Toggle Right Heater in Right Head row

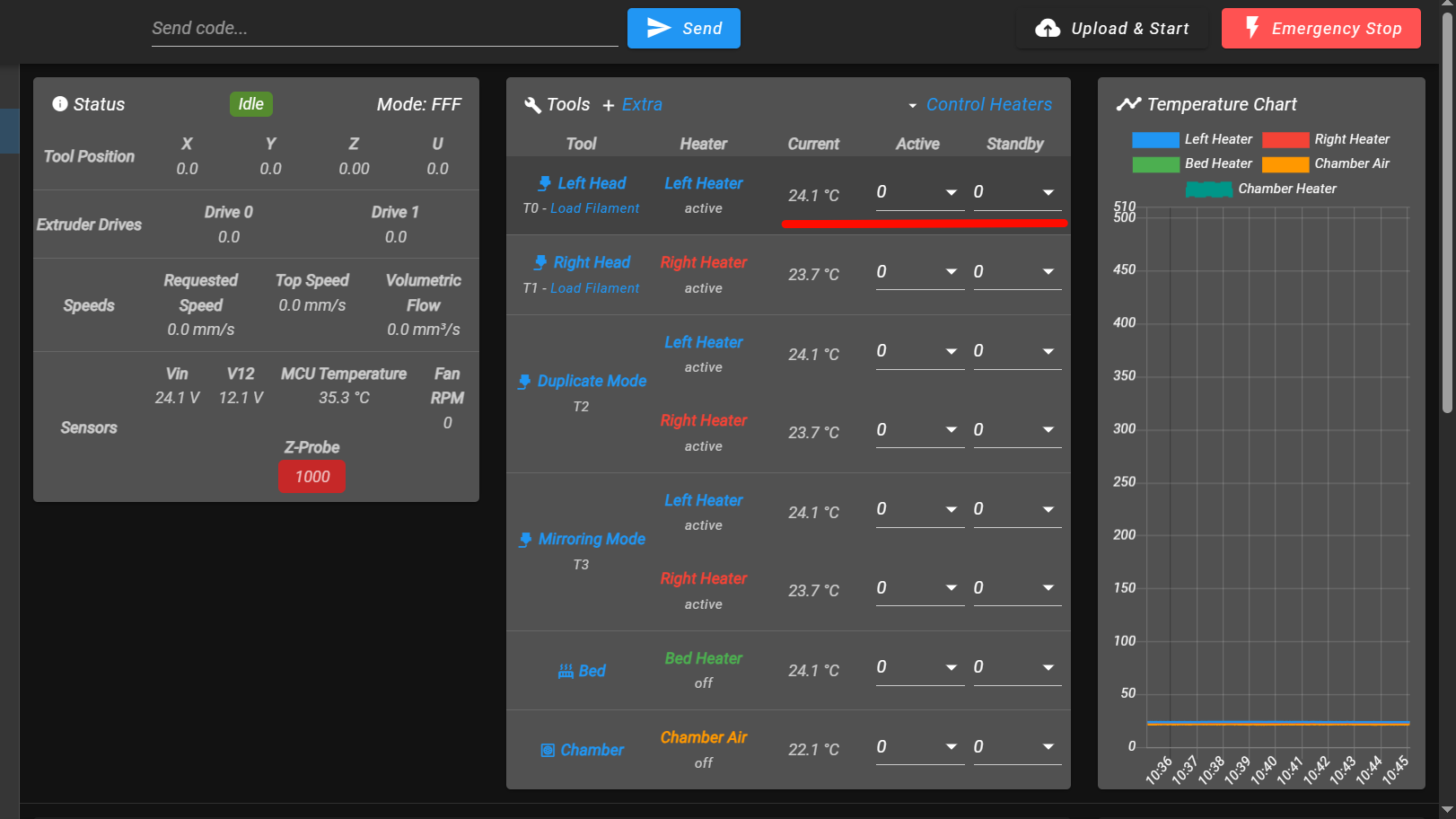coord(704,262)
